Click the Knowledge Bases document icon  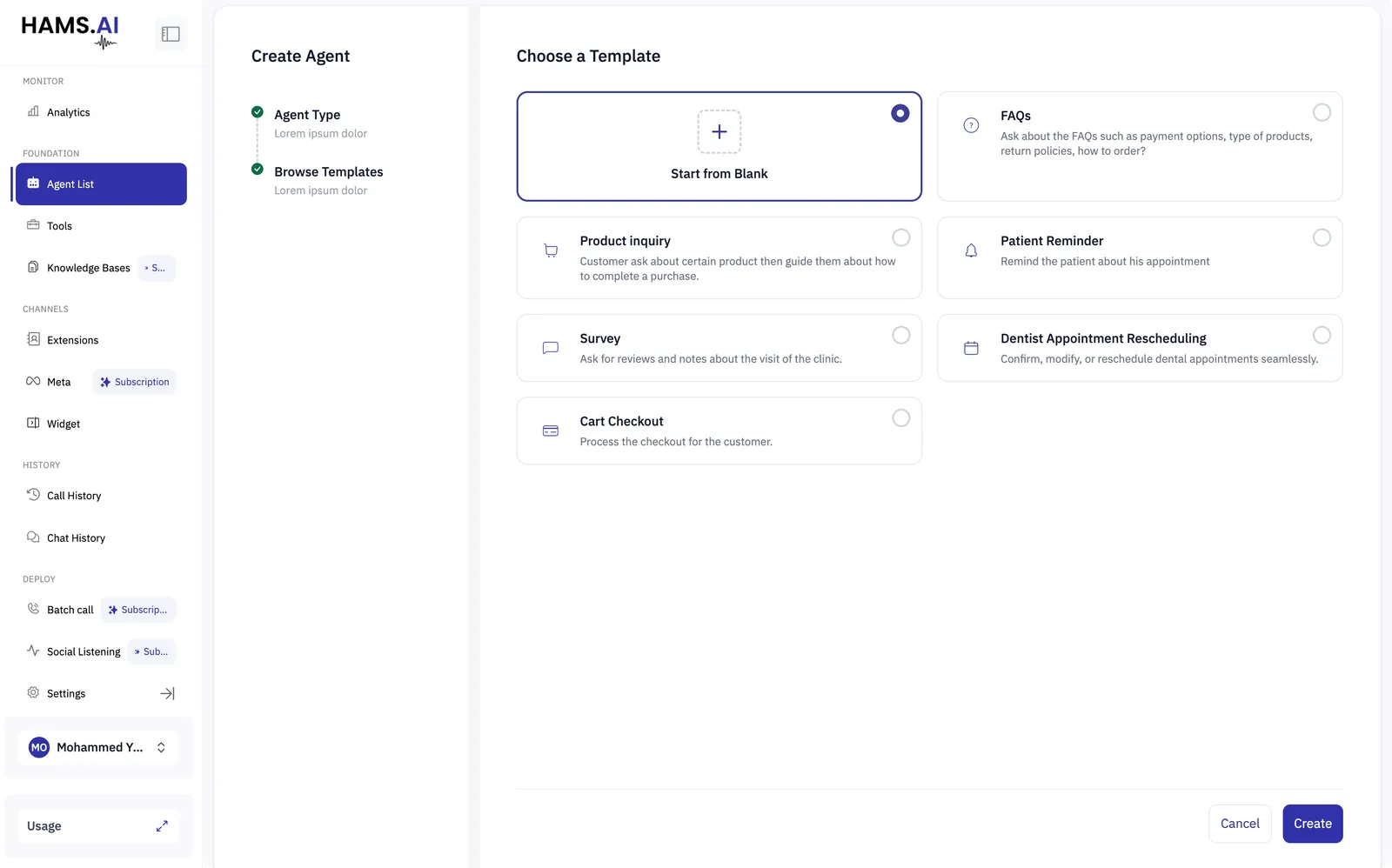click(x=33, y=267)
